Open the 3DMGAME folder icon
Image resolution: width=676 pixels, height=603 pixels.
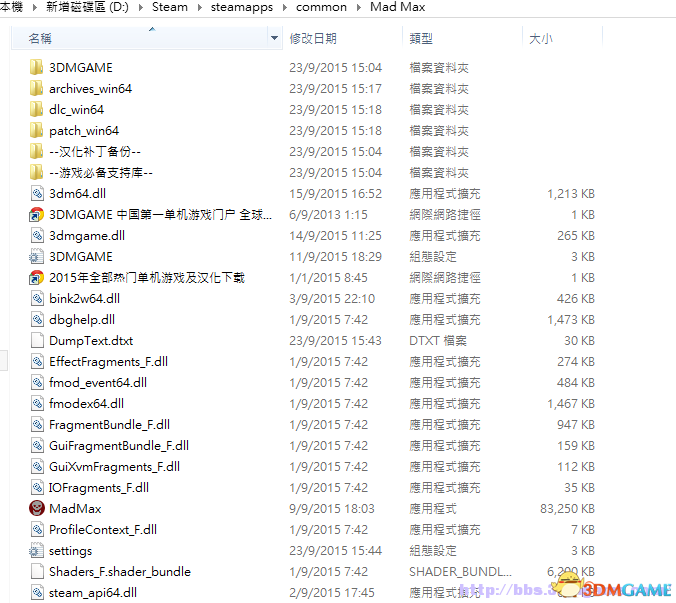pos(36,67)
